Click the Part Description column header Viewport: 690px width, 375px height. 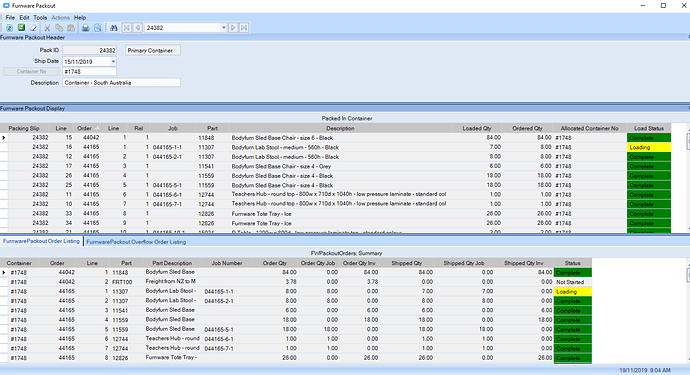point(172,263)
